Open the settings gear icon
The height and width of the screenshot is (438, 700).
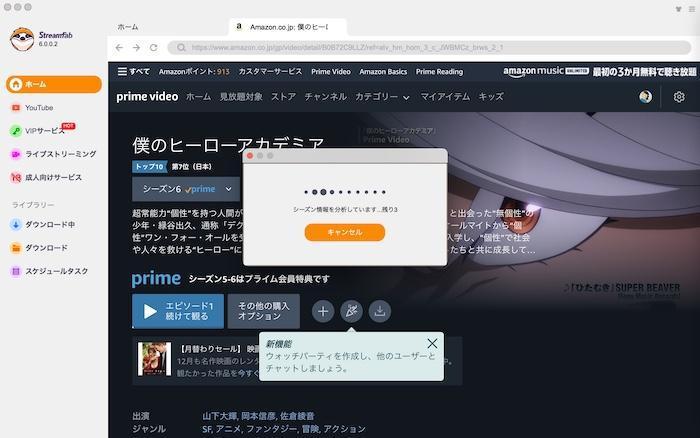[x=679, y=97]
